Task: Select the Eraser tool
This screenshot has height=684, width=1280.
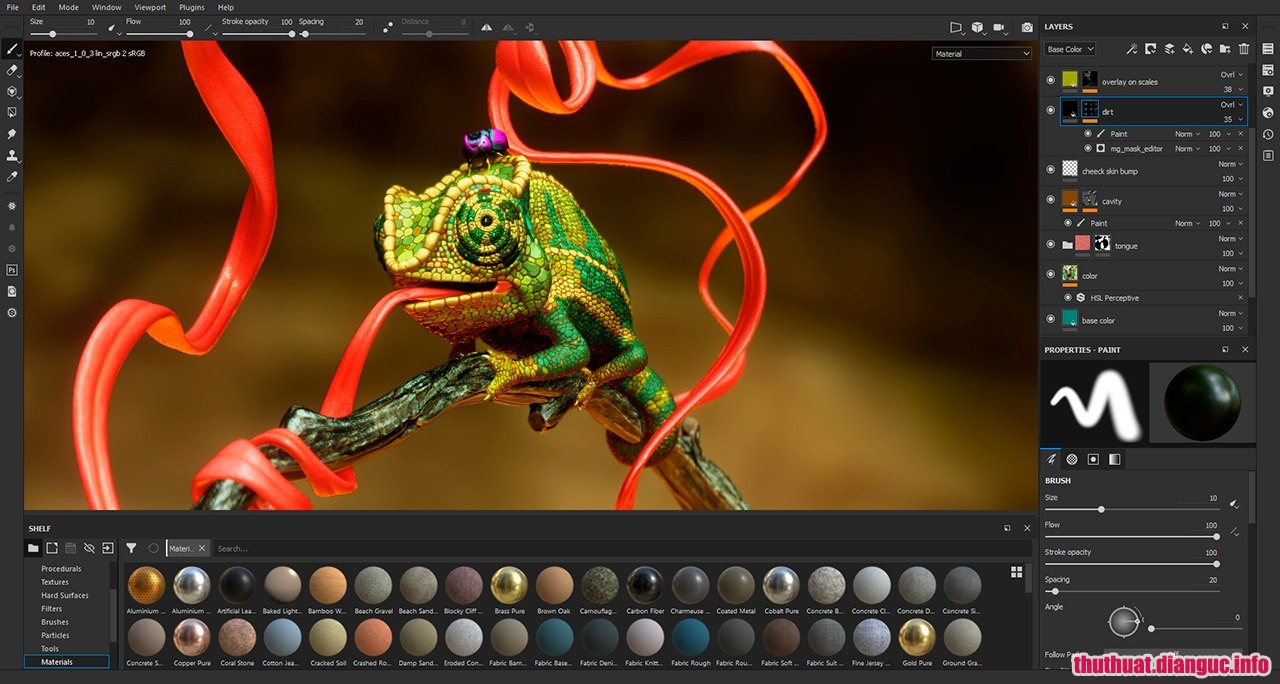Action: [x=12, y=71]
